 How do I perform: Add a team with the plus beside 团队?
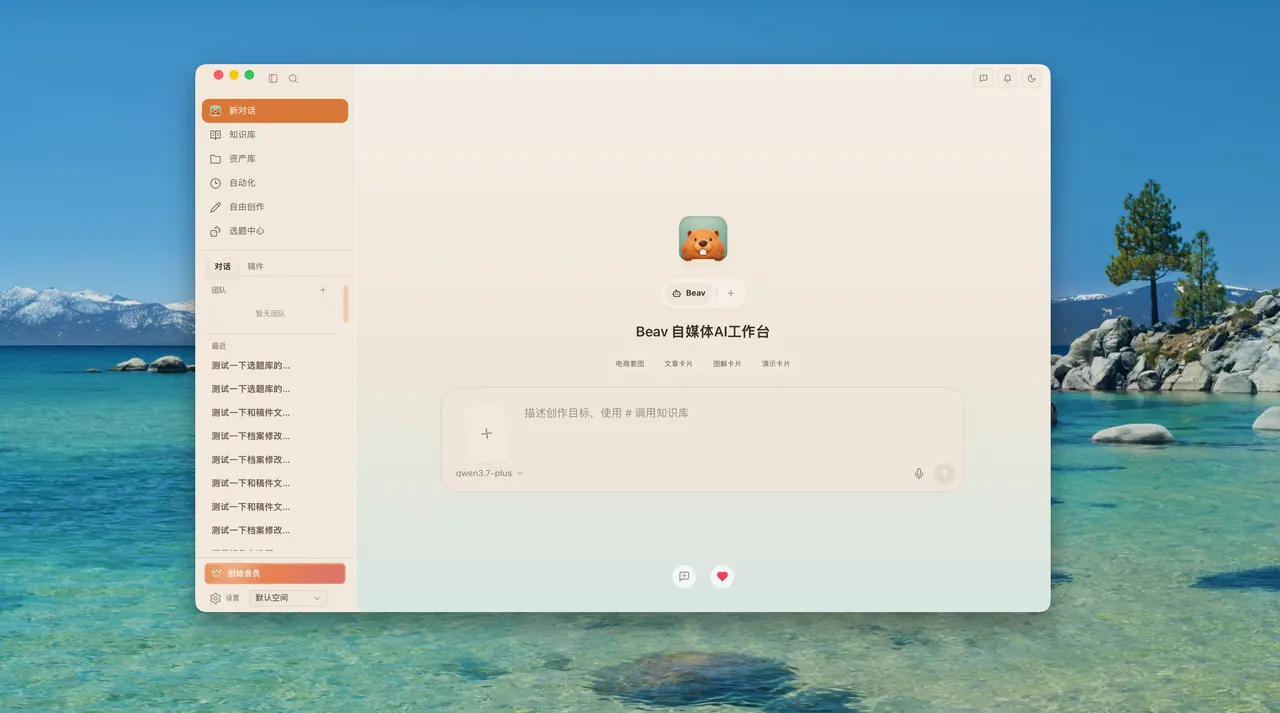322,290
